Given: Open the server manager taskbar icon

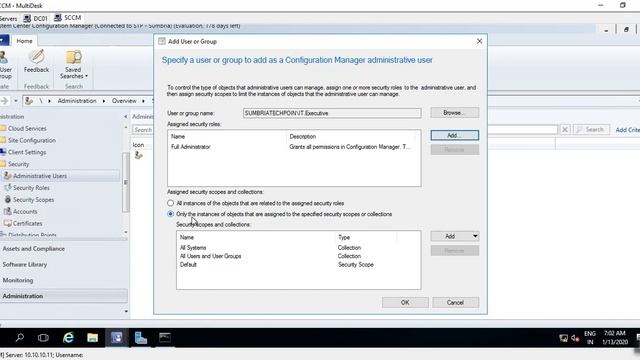Looking at the screenshot, I should [140, 338].
